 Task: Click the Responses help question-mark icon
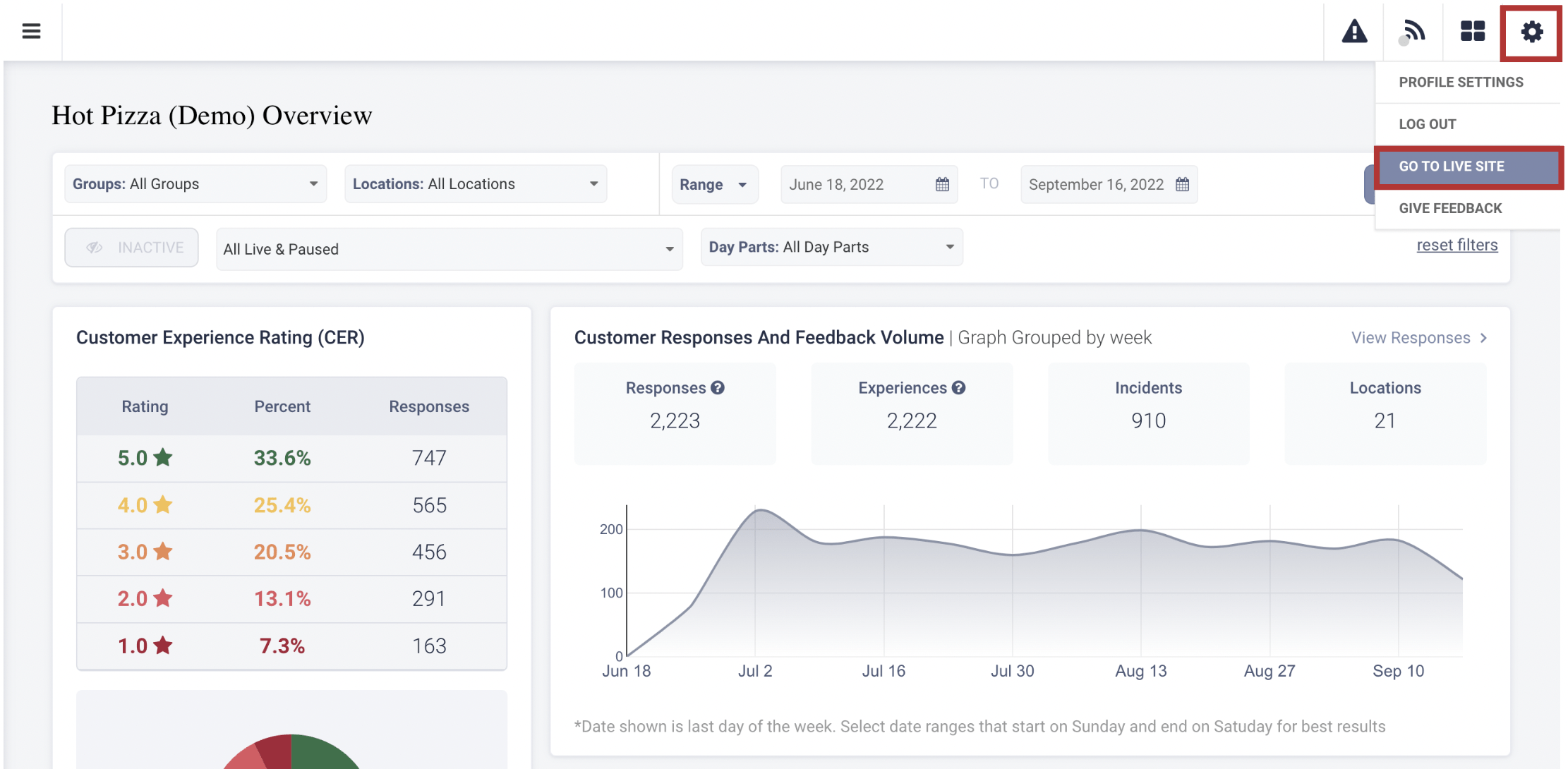point(718,387)
